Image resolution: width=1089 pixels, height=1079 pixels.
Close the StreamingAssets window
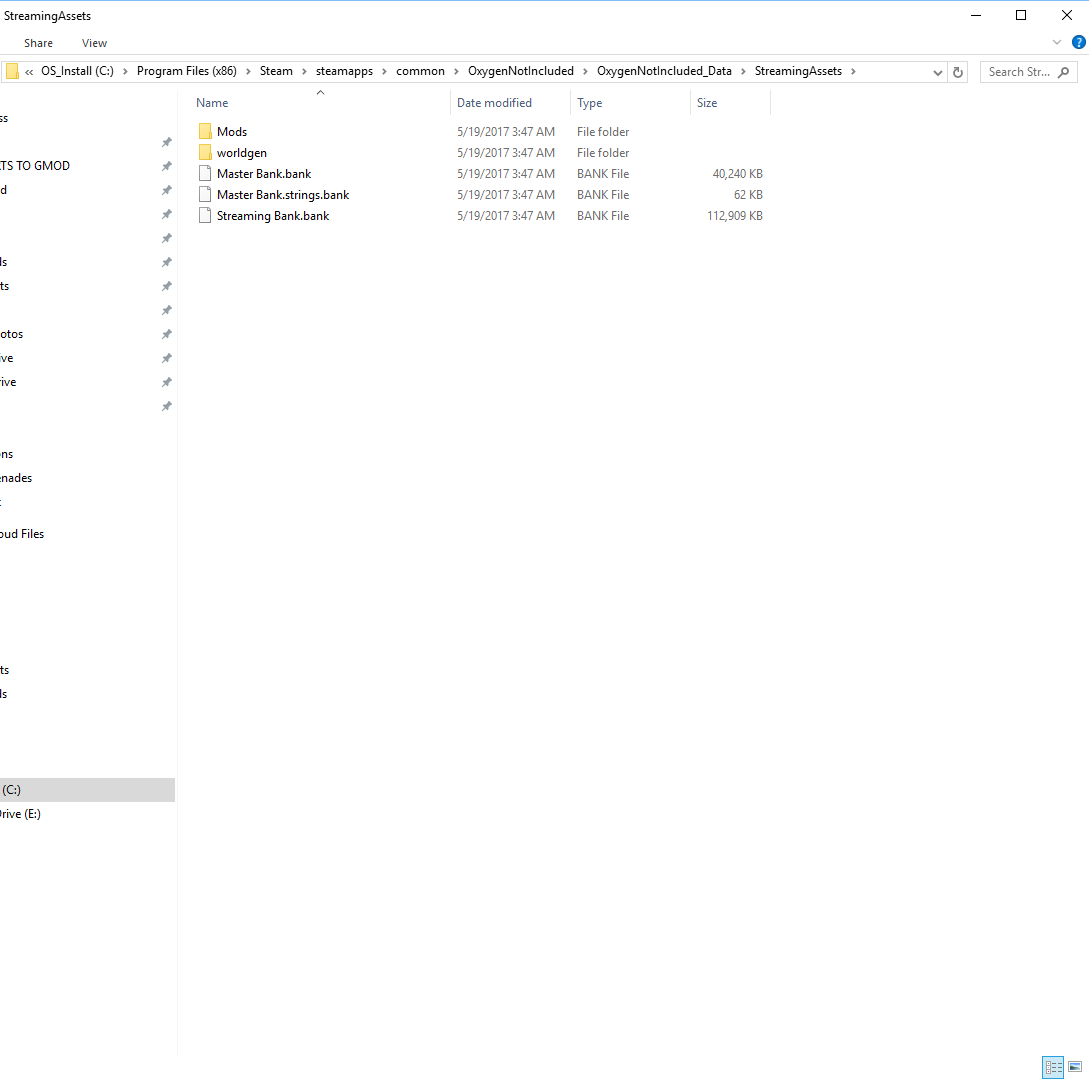click(1067, 15)
